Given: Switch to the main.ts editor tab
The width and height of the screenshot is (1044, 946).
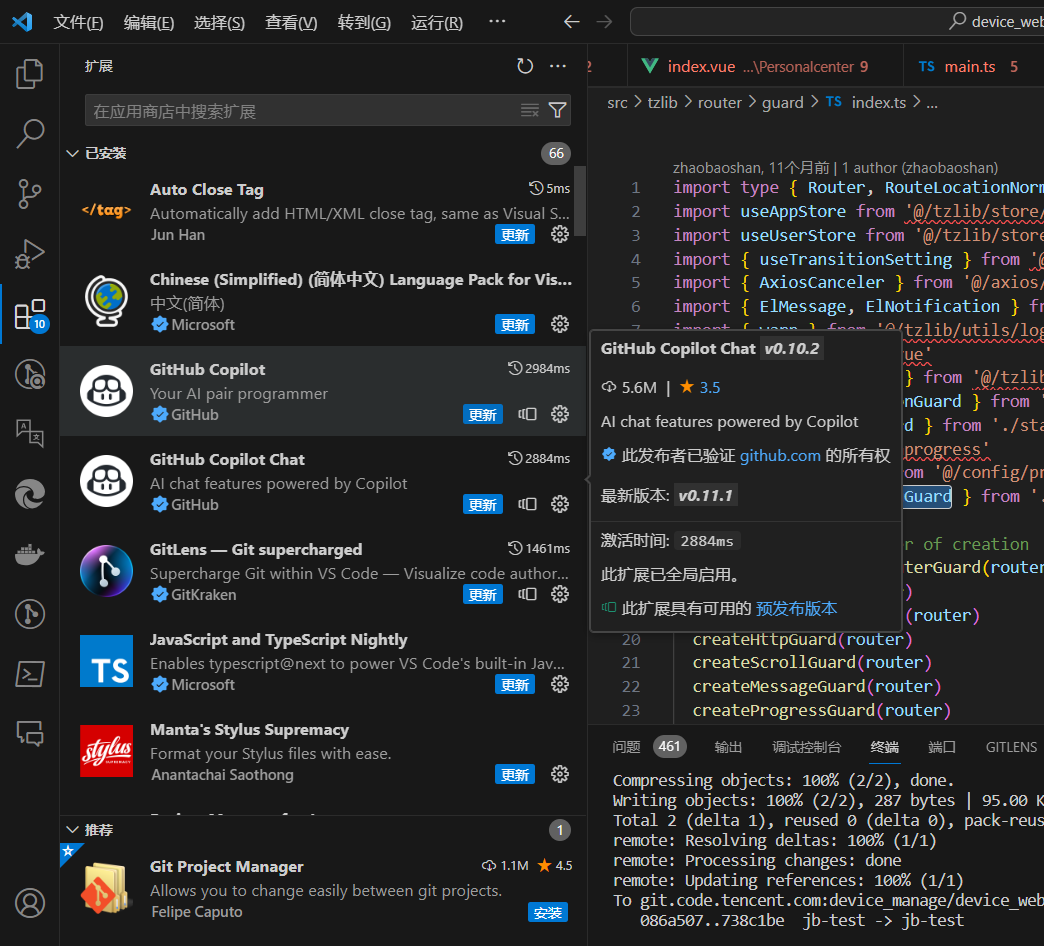Looking at the screenshot, I should (973, 67).
